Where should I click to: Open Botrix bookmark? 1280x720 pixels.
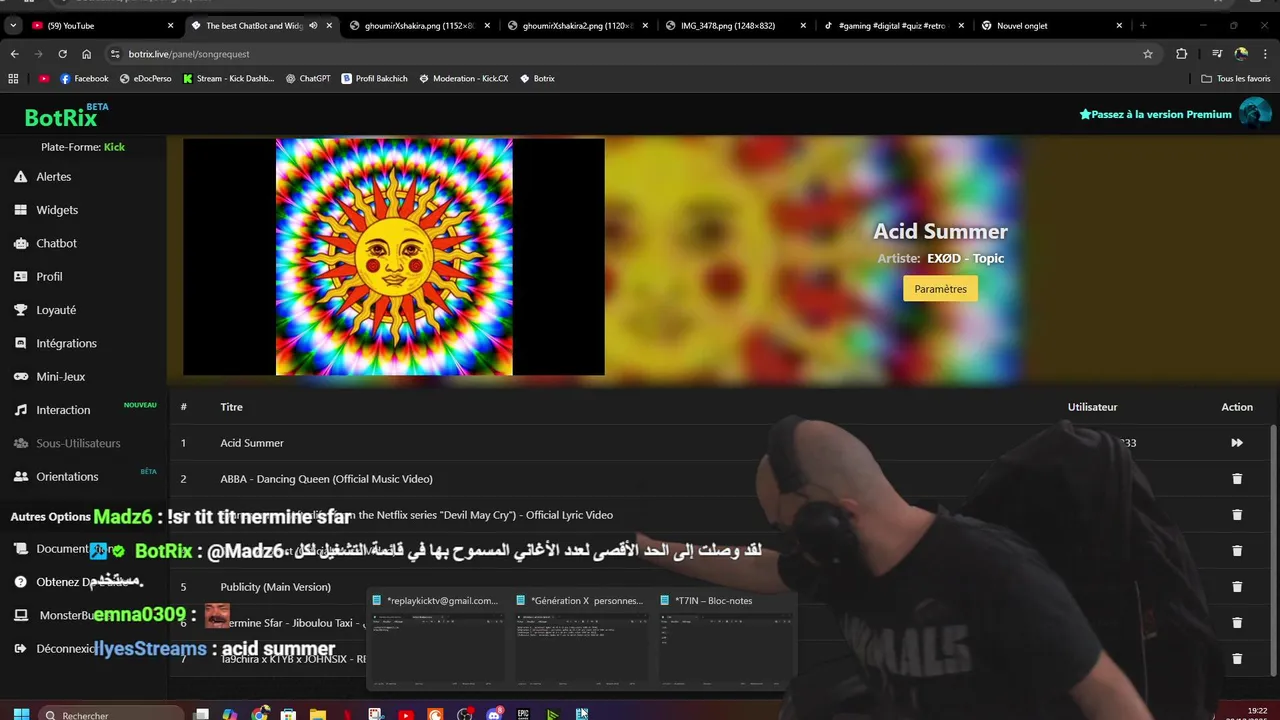537,78
